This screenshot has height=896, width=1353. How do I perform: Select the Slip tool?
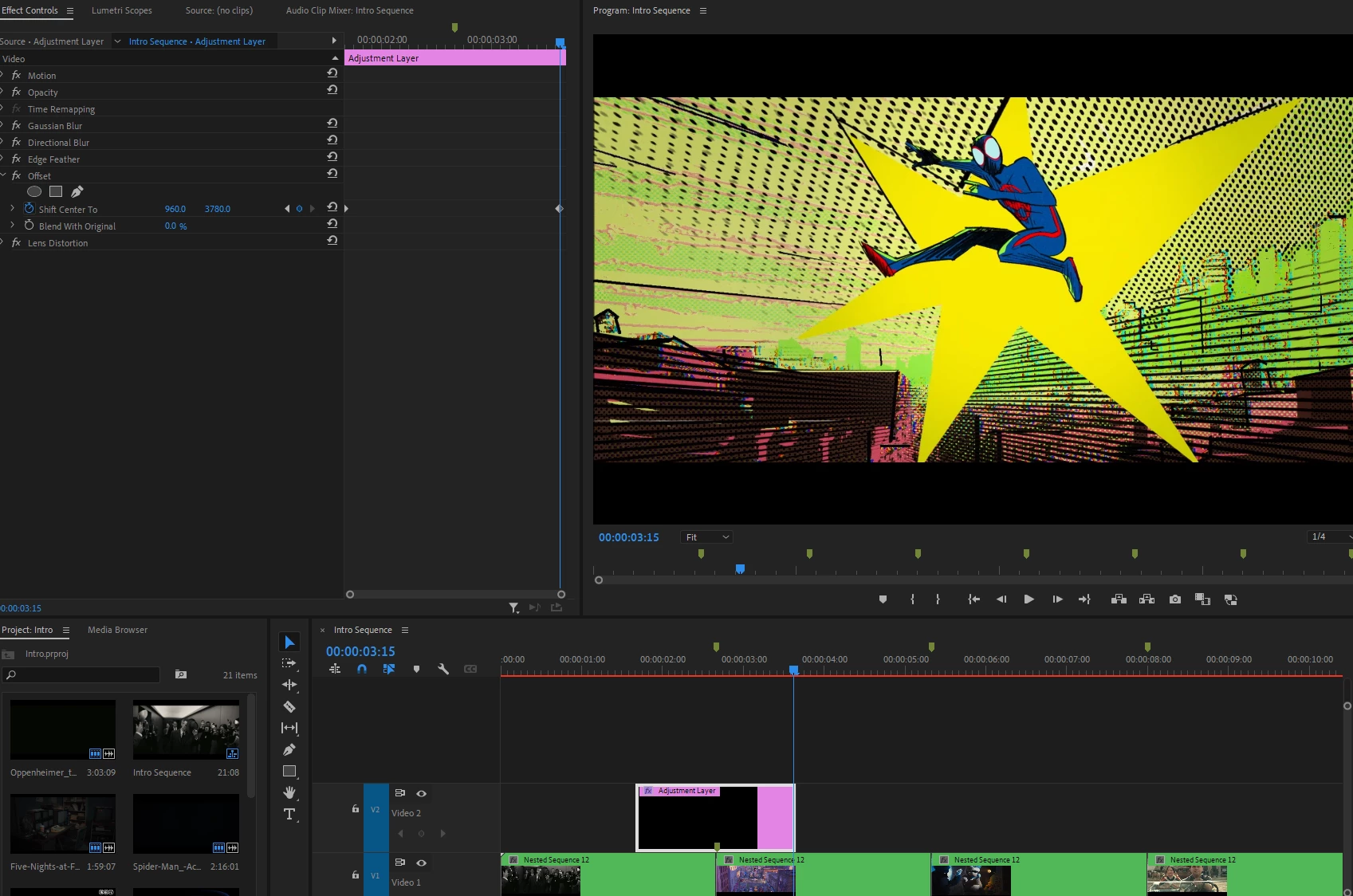pos(289,728)
